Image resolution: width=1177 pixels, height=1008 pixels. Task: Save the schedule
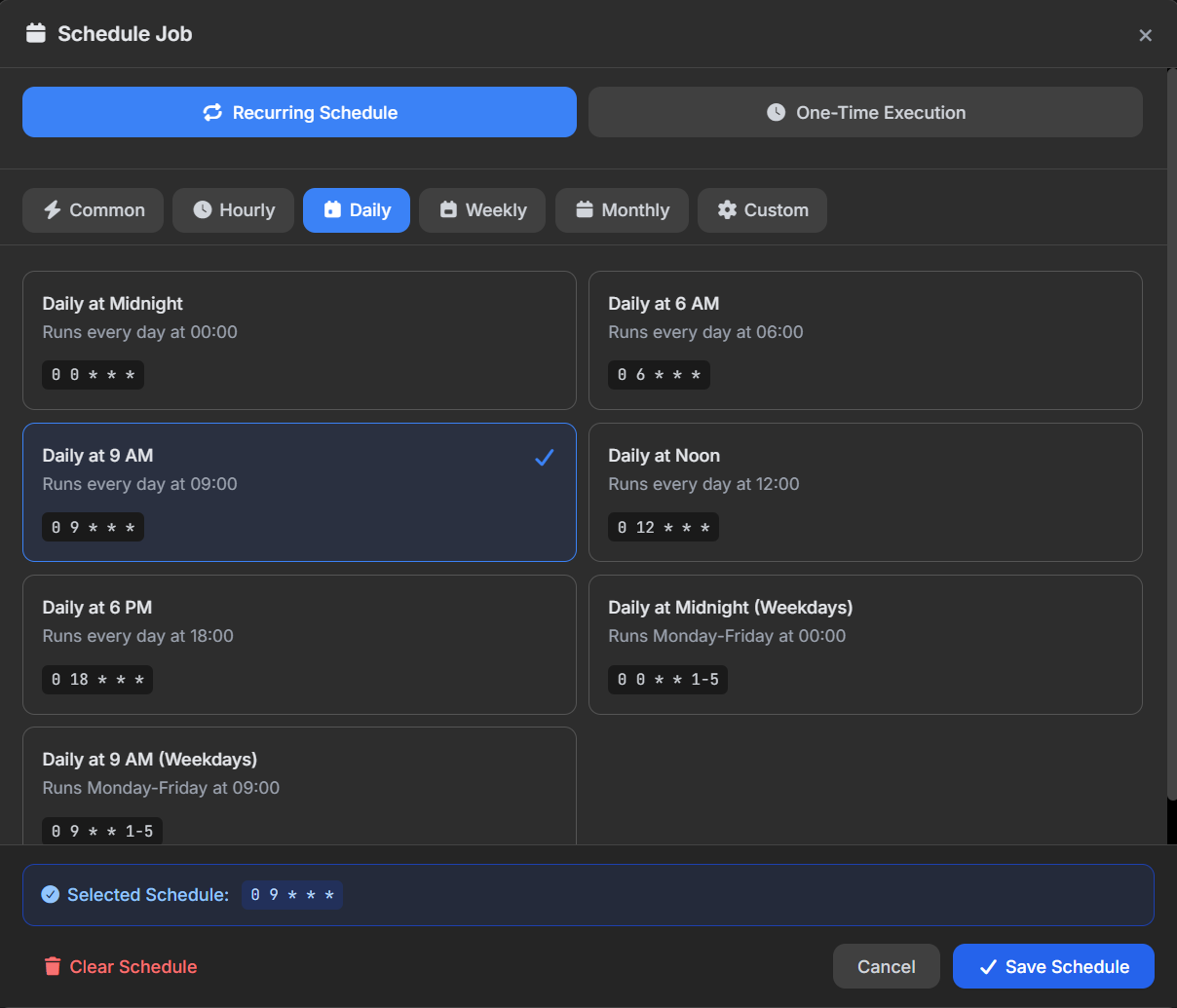point(1053,966)
